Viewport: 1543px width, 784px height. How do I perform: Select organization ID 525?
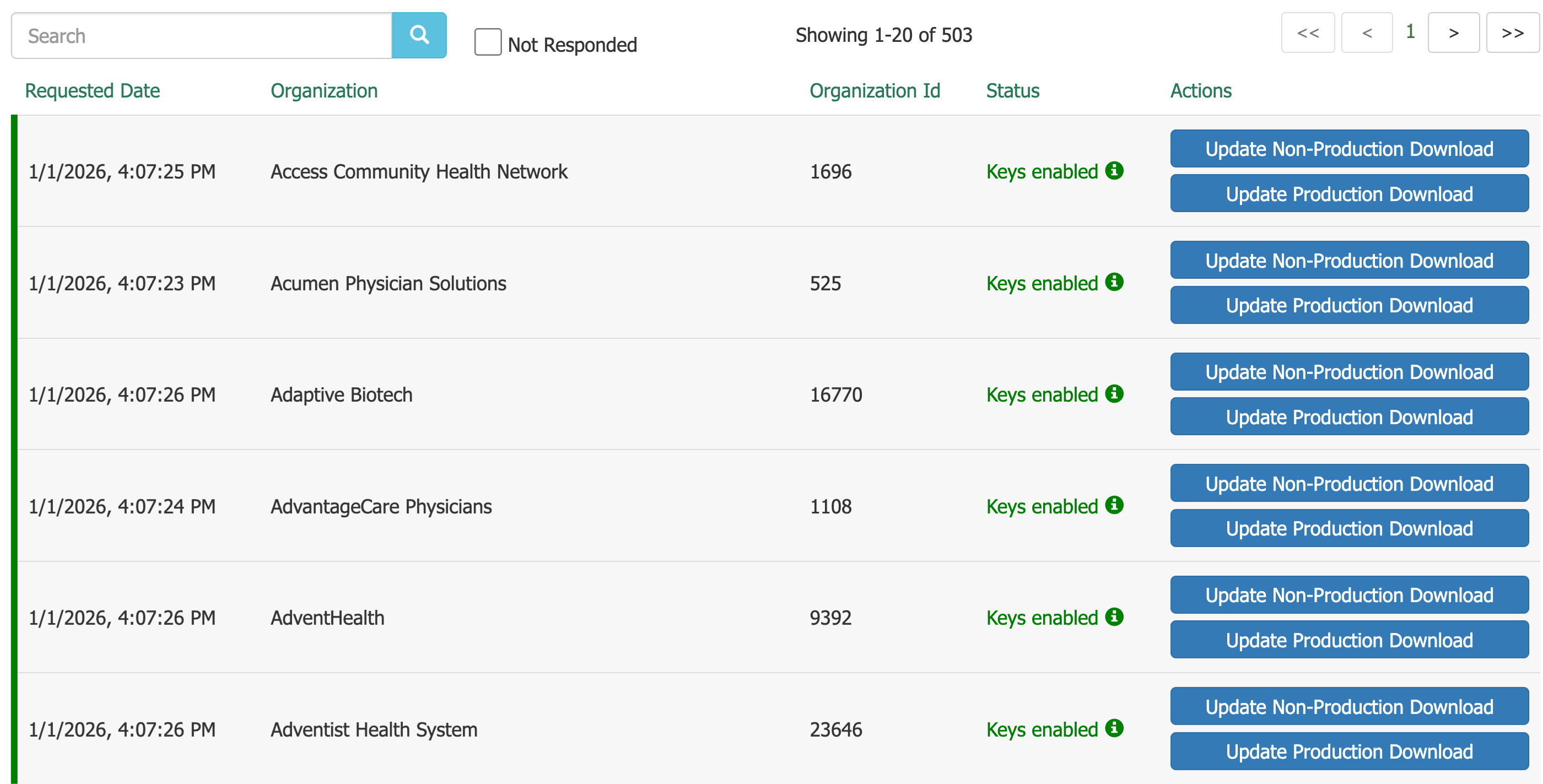click(826, 283)
